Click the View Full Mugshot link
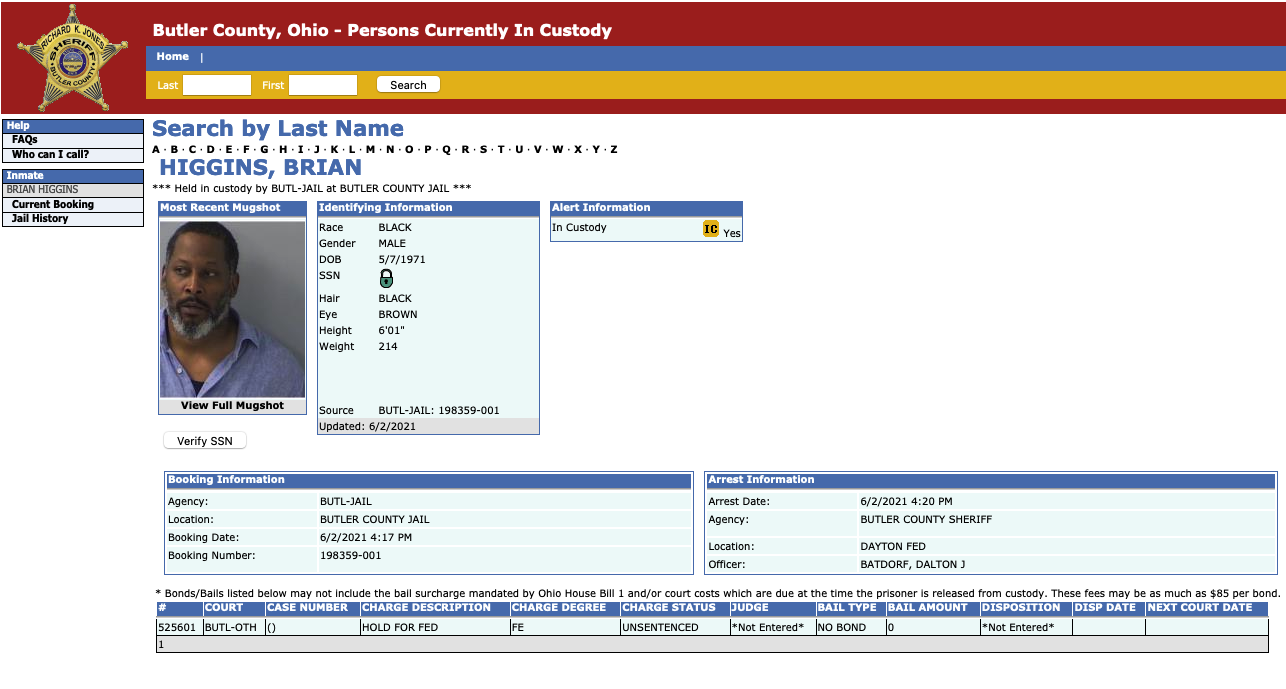This screenshot has width=1286, height=689. pyautogui.click(x=232, y=406)
